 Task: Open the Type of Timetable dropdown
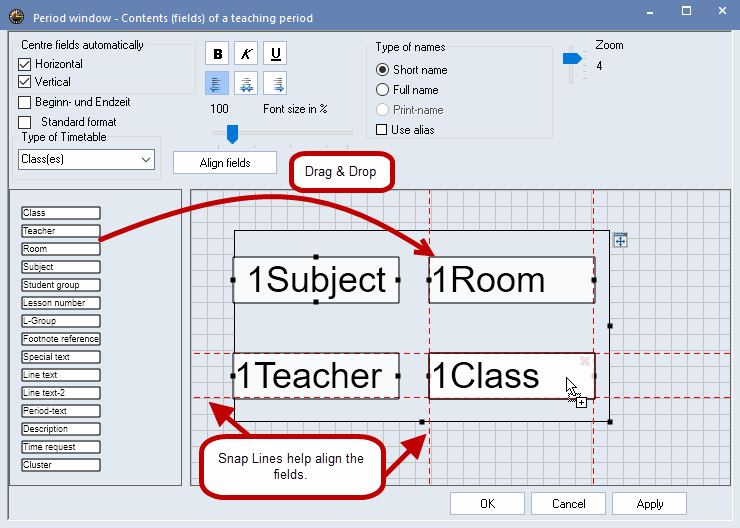click(x=86, y=159)
